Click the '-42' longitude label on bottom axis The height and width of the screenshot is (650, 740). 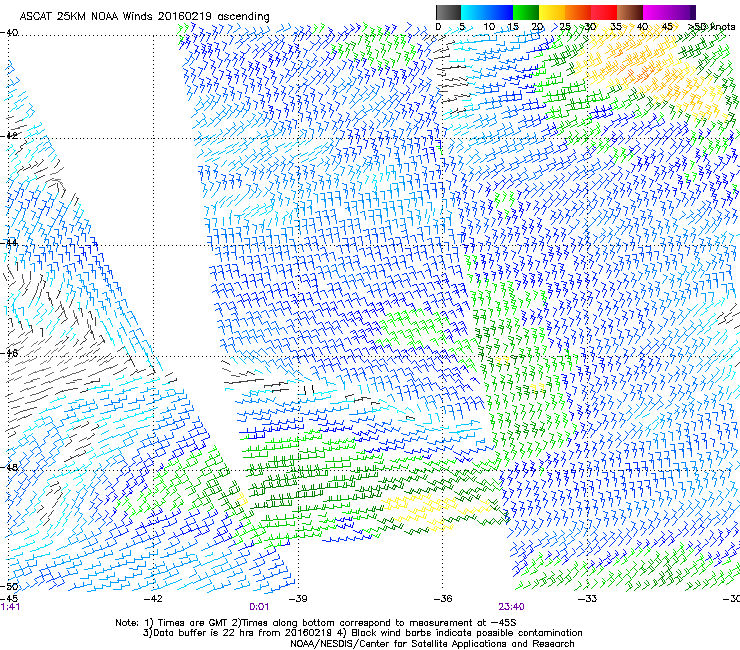point(153,599)
